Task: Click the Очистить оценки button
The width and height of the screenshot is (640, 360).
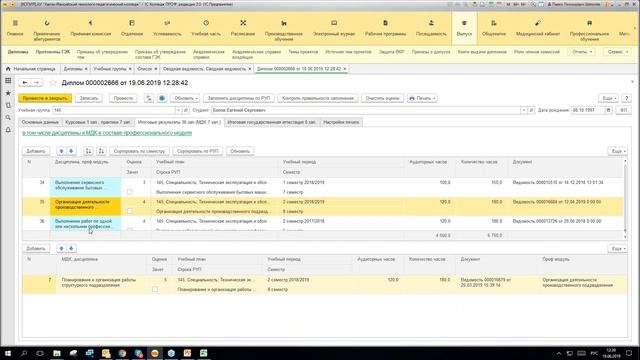Action: (382, 98)
